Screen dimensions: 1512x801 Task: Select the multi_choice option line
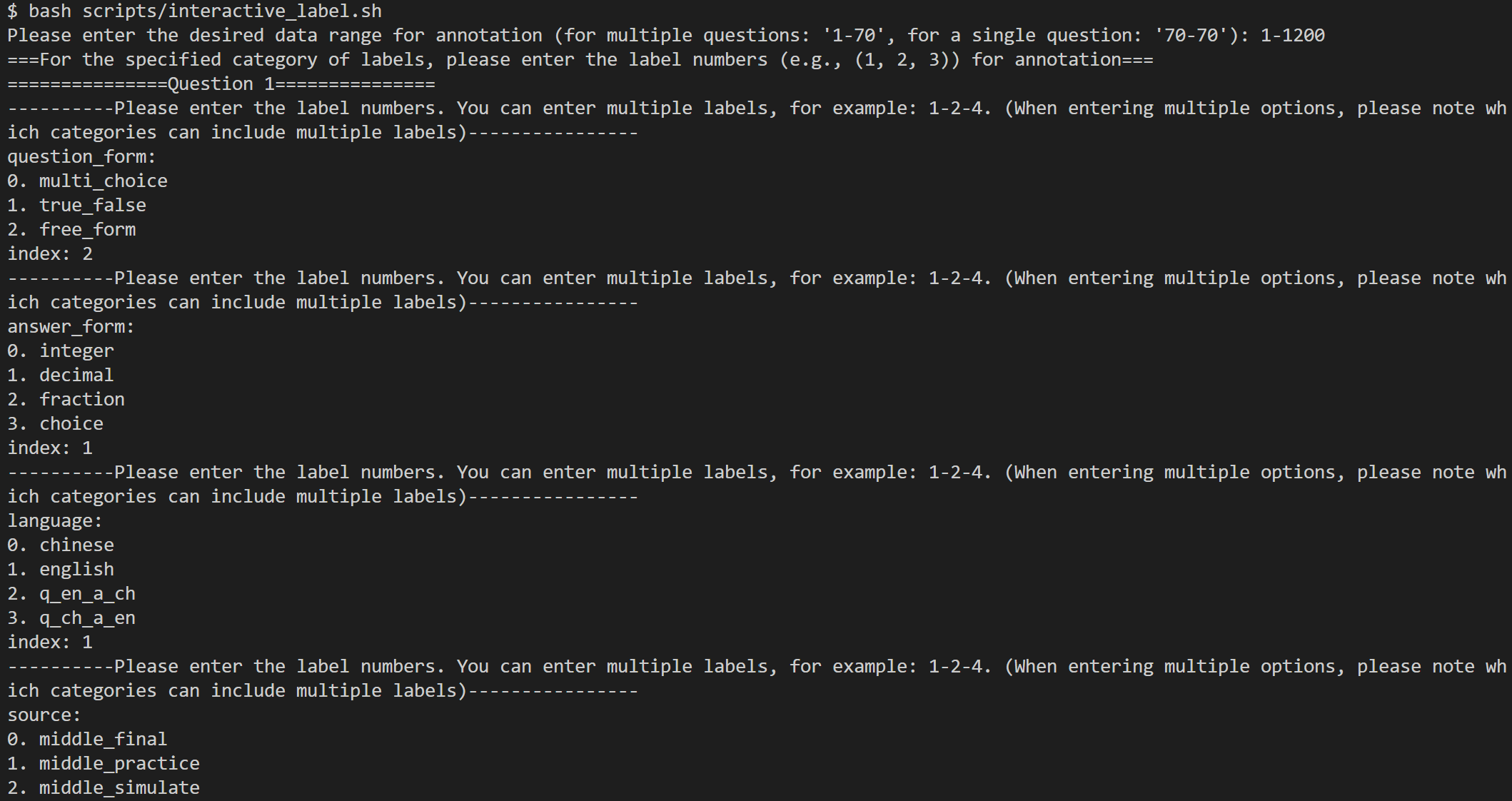[x=87, y=181]
